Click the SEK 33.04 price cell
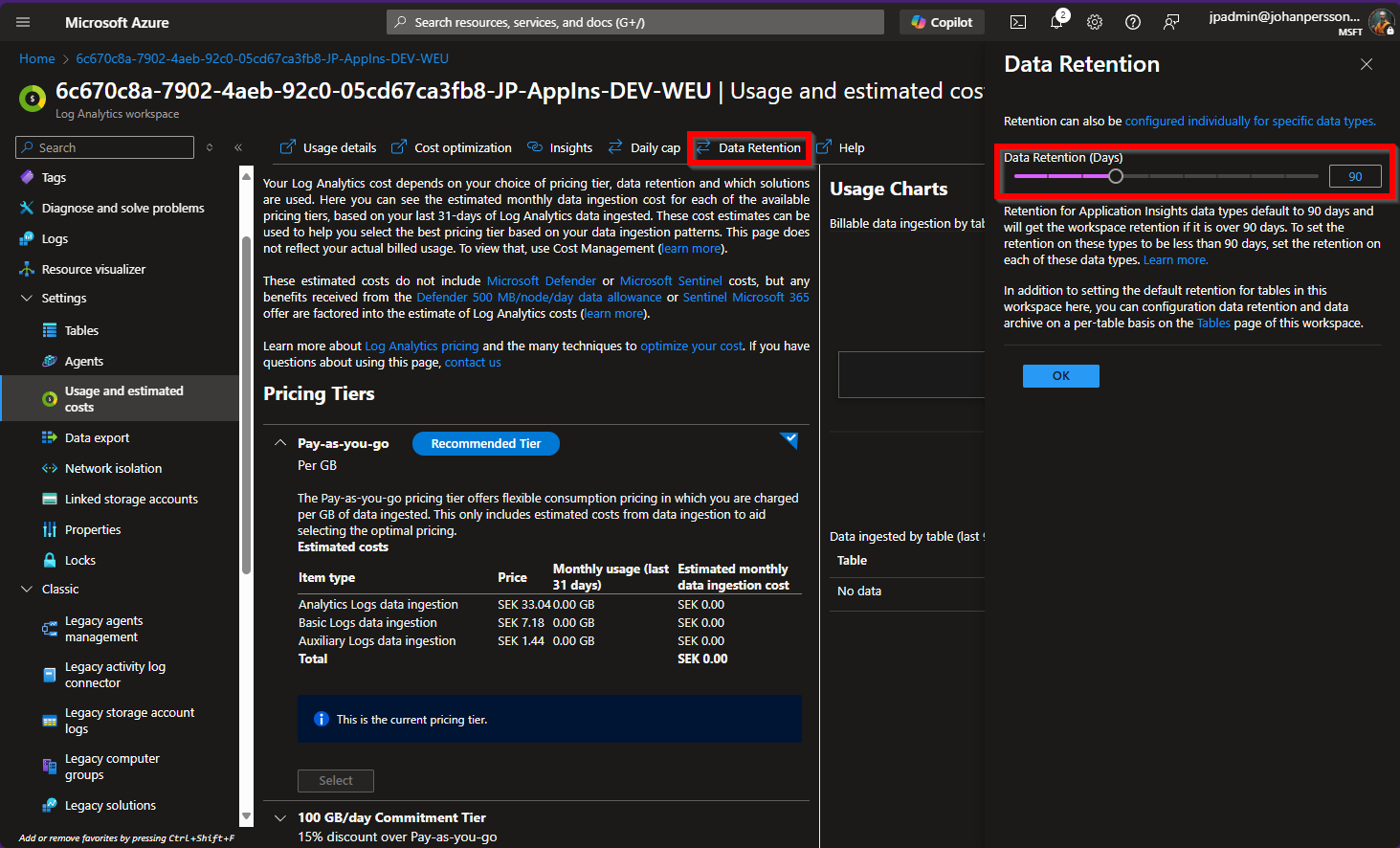 coord(524,604)
